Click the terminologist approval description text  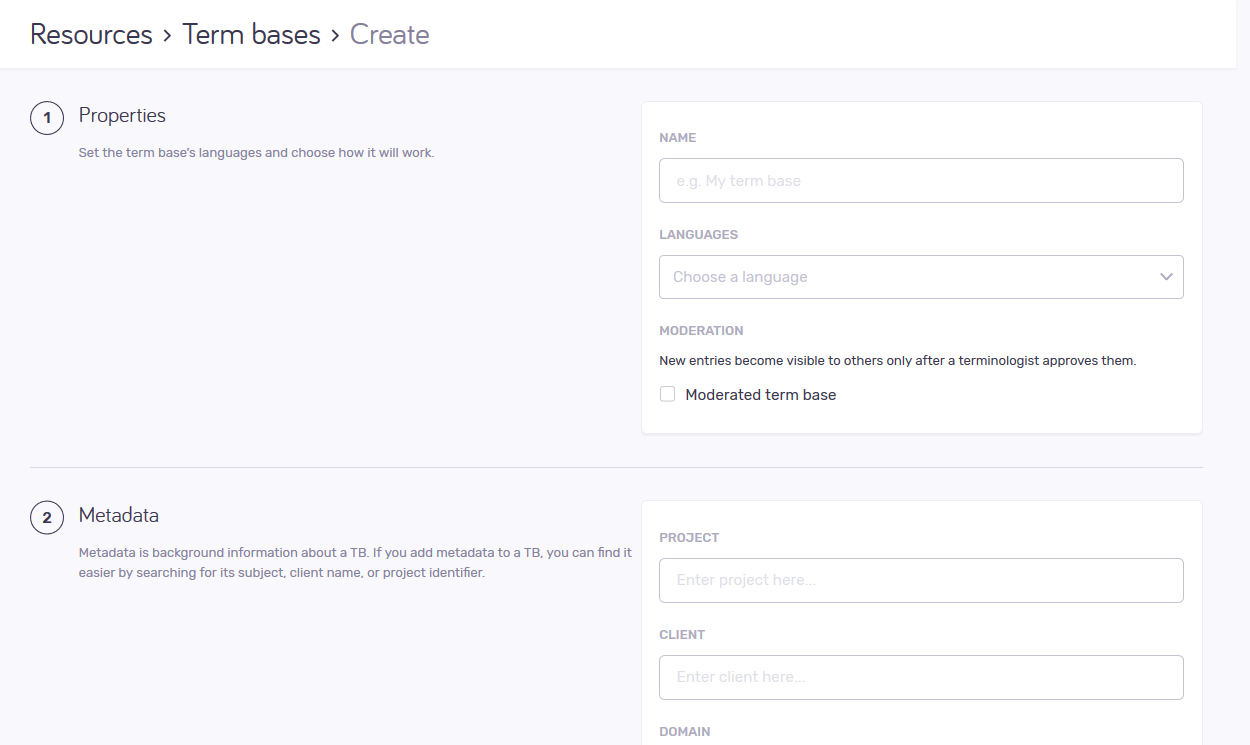(x=897, y=360)
